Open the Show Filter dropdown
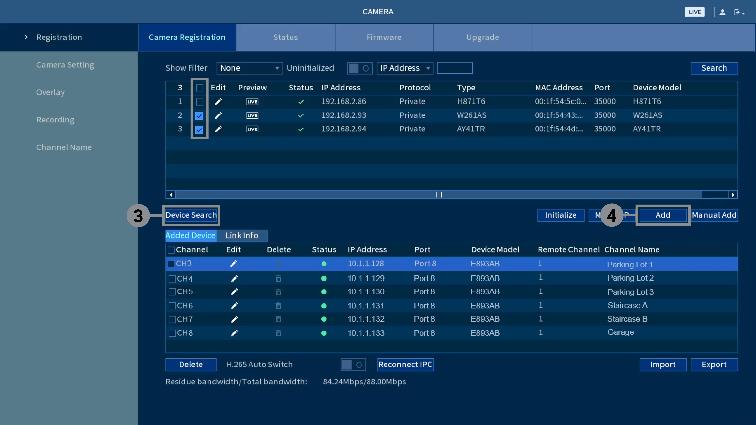The image size is (756, 425). (x=250, y=68)
